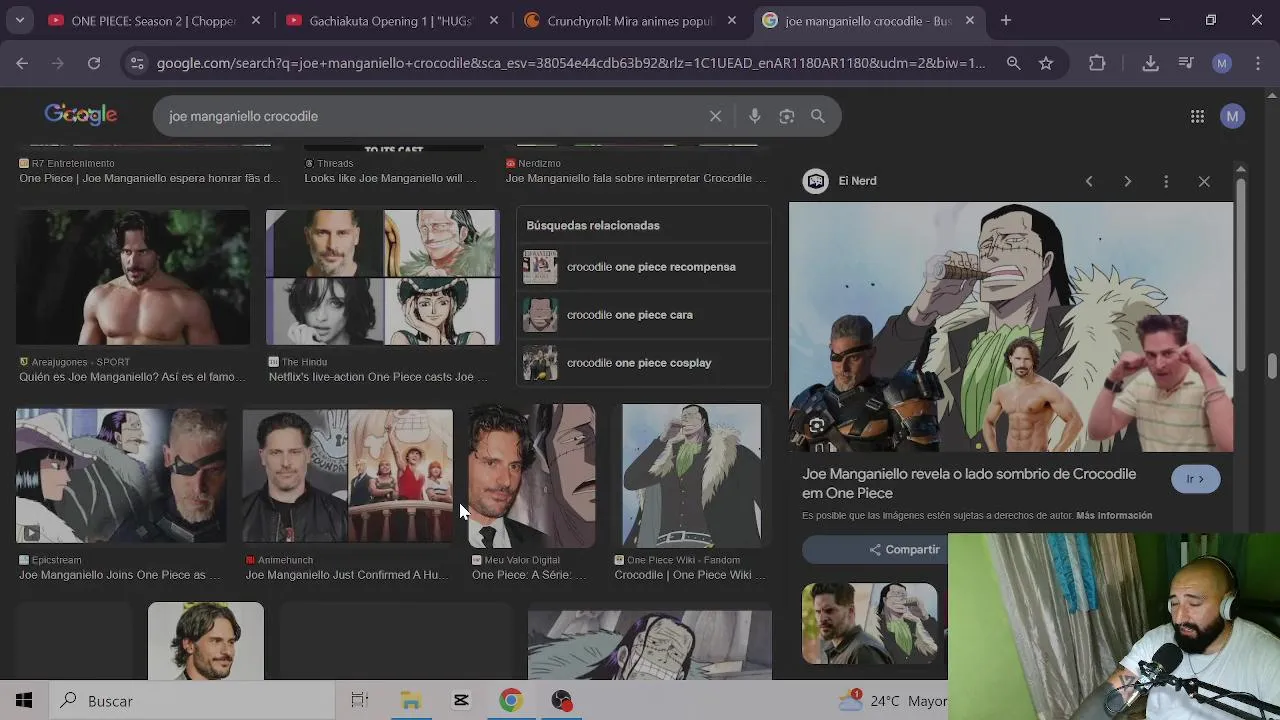
Task: Open the Windows Start menu
Action: point(23,701)
